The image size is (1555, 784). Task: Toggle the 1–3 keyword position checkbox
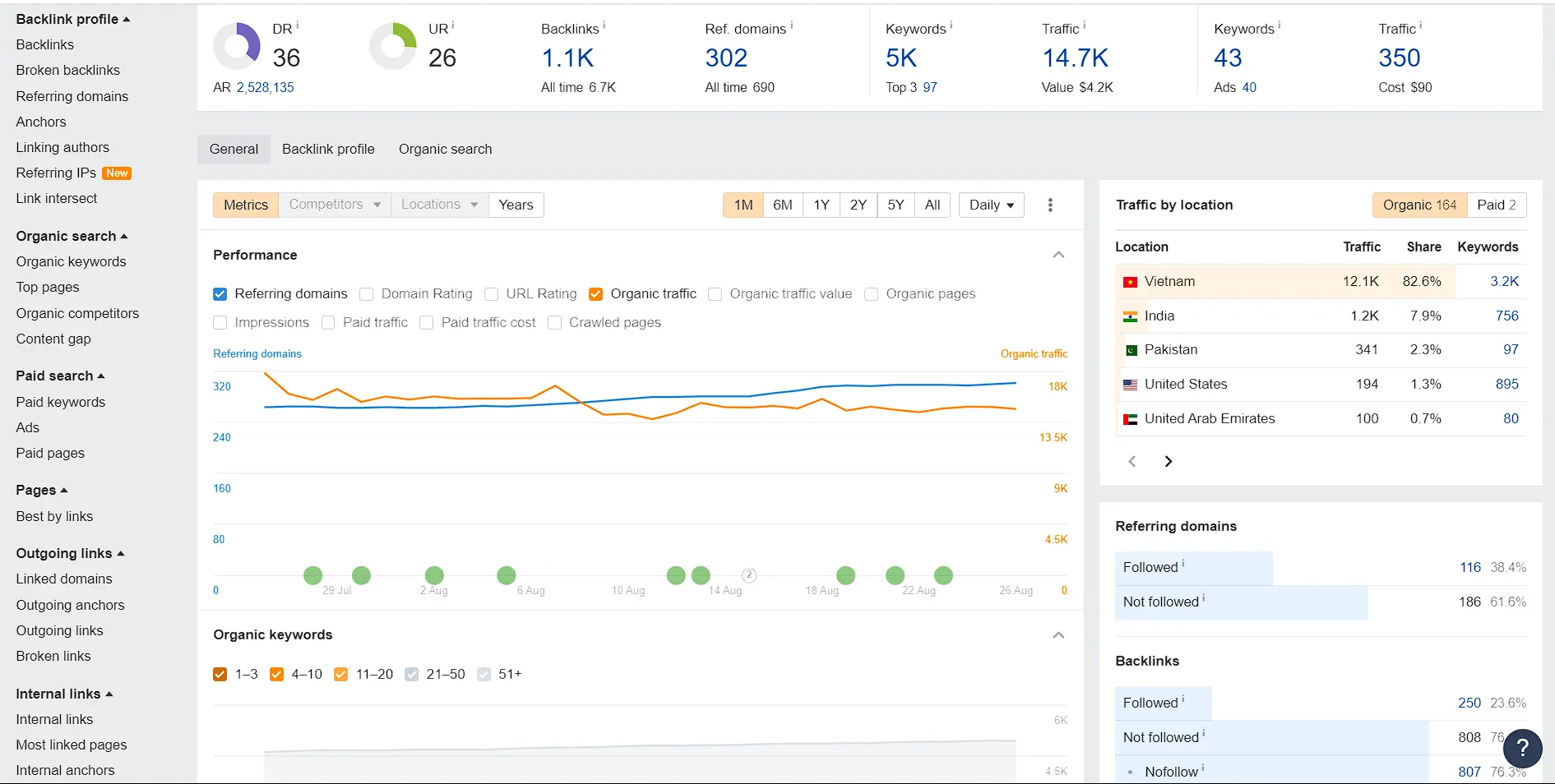pos(220,675)
